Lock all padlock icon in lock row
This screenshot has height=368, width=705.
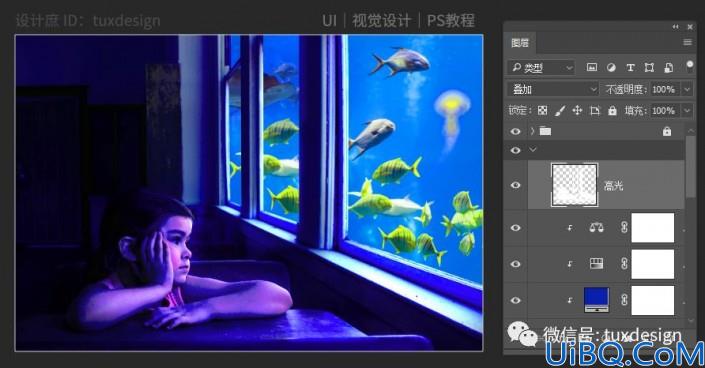click(x=612, y=111)
